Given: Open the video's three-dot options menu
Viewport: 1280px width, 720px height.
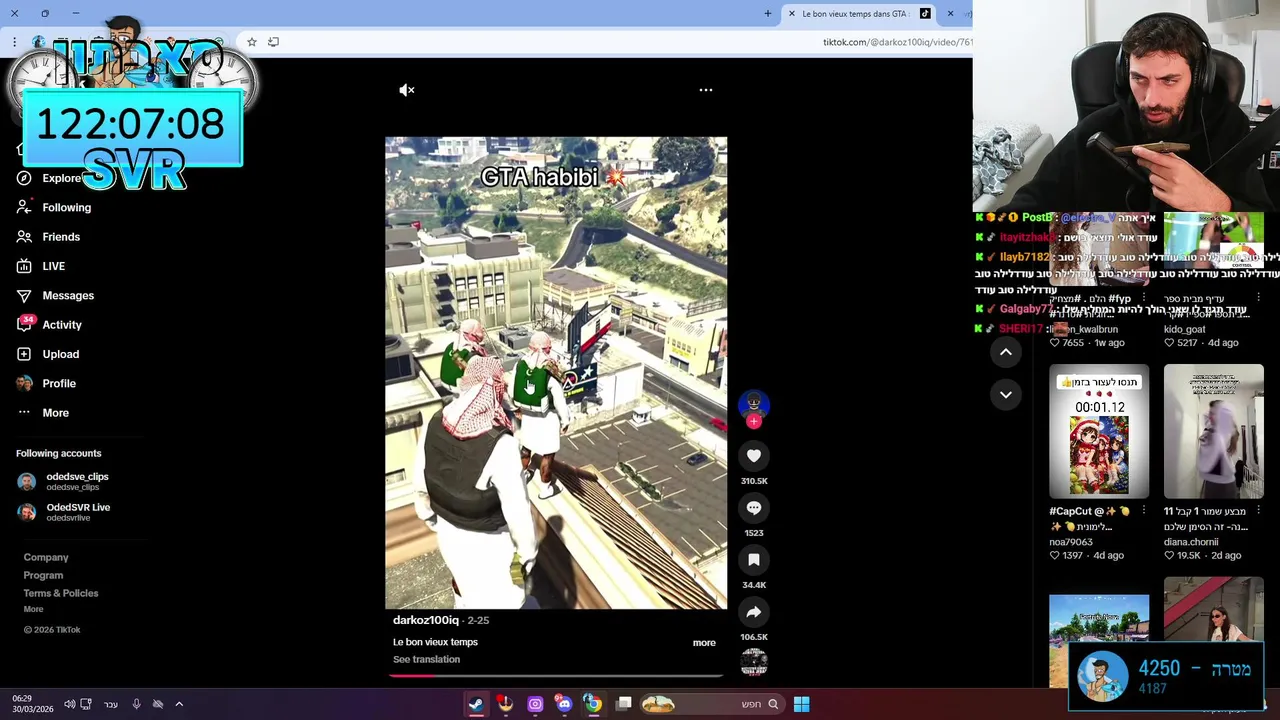Looking at the screenshot, I should [x=706, y=90].
